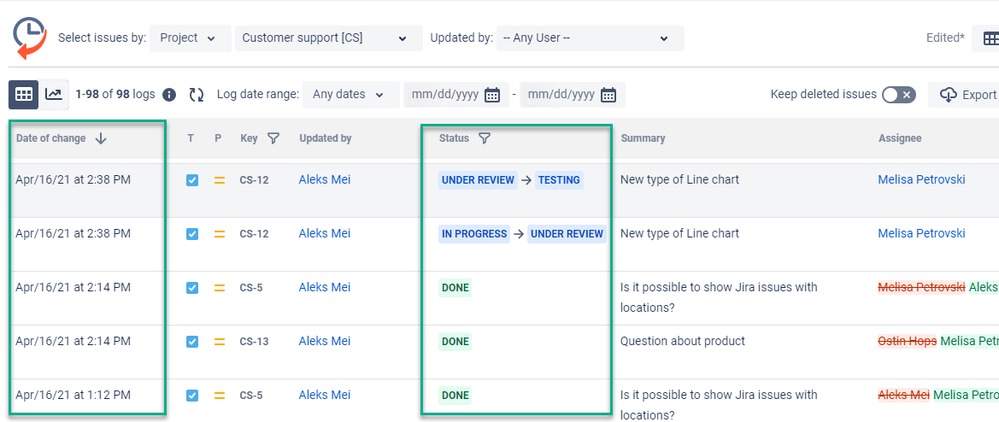Open Aleks Mei link on 1:12 PM row

click(324, 395)
